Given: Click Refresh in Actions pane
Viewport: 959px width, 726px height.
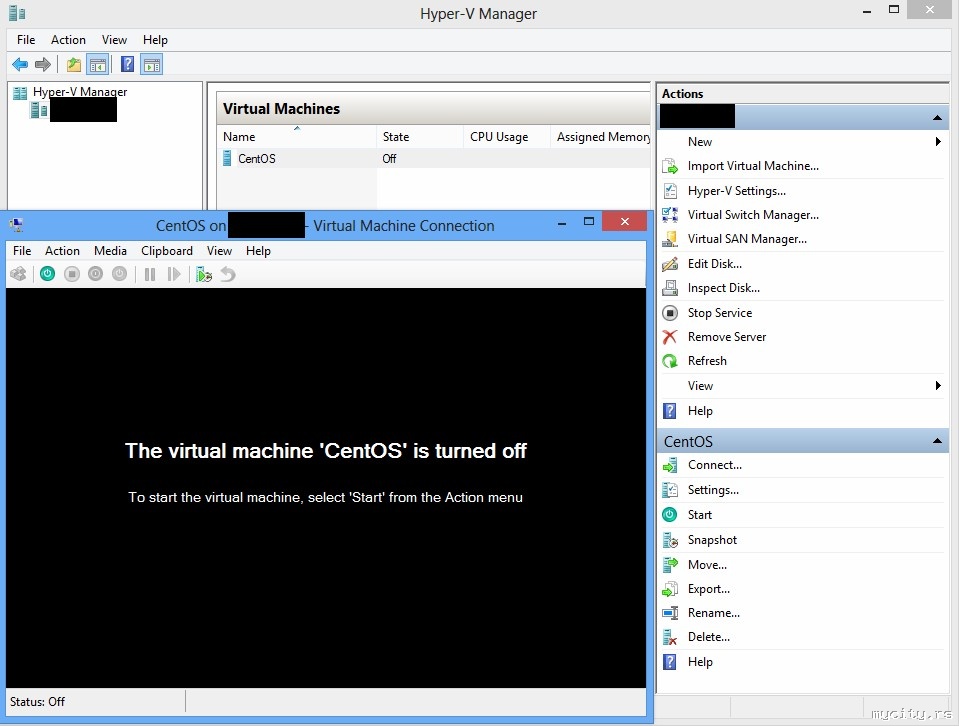Looking at the screenshot, I should pos(707,361).
